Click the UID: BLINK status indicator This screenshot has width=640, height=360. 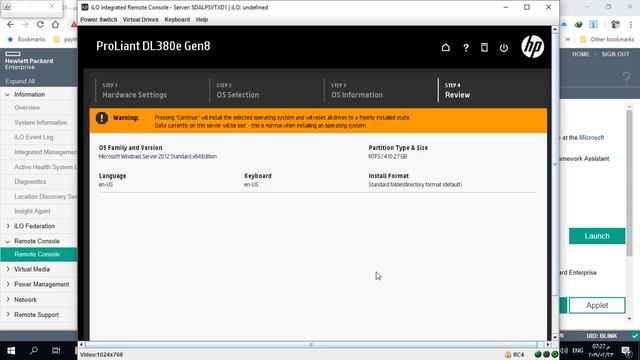(x=602, y=336)
